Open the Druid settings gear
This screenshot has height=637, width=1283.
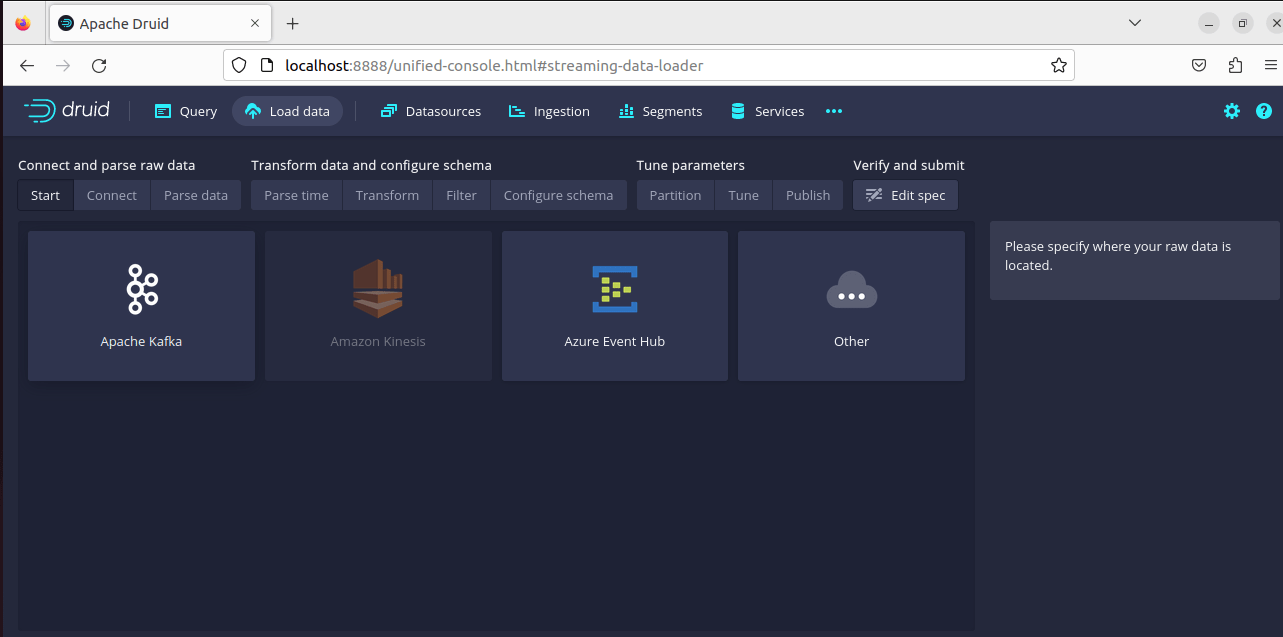click(1231, 111)
